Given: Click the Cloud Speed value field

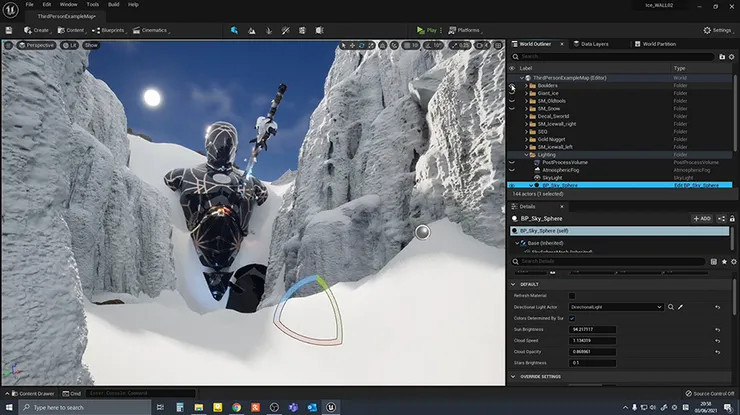Looking at the screenshot, I should tap(592, 340).
